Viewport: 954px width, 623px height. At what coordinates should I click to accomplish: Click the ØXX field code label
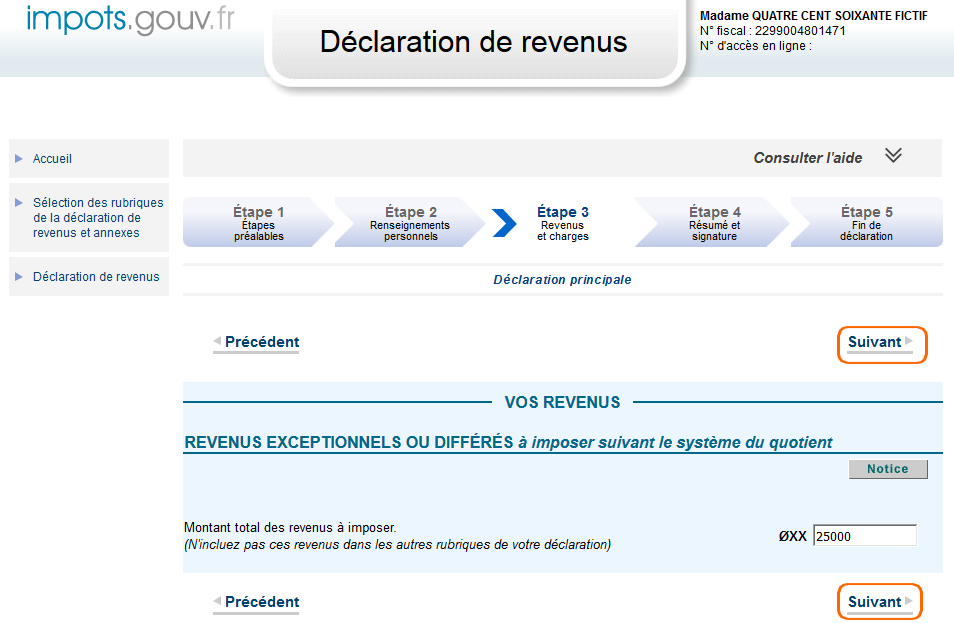click(792, 537)
